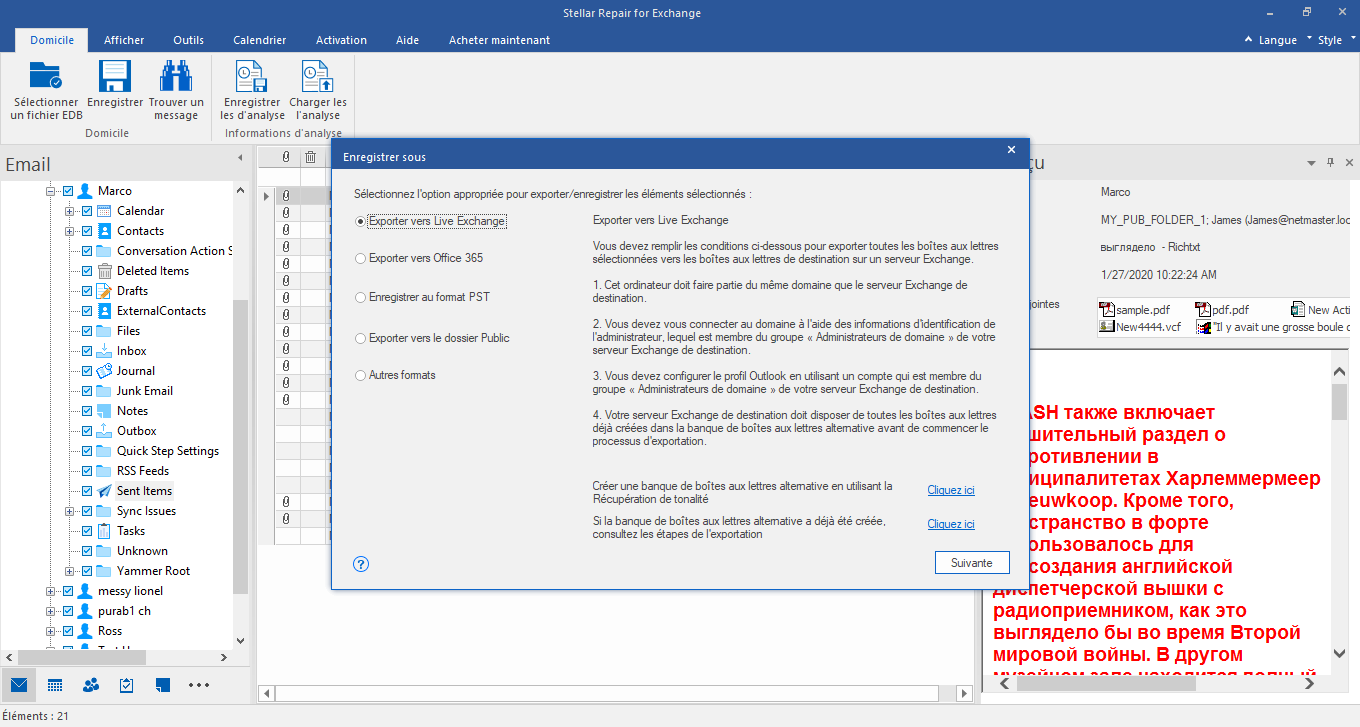Click the Drafts folder icon
This screenshot has width=1360, height=727.
(x=104, y=291)
